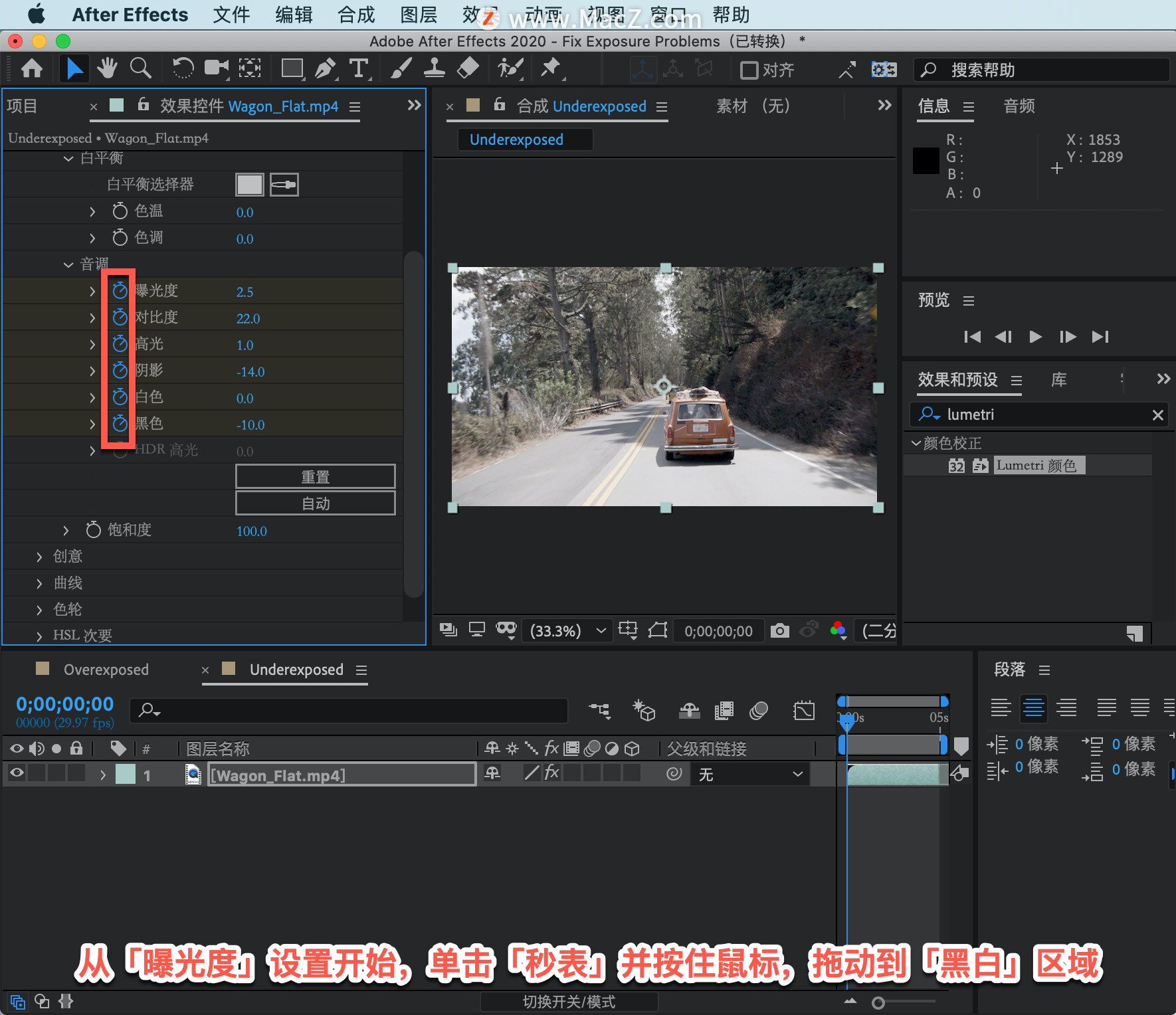Viewport: 1176px width, 1015px height.
Task: Select the Rectangle shape tool
Action: pyautogui.click(x=292, y=68)
